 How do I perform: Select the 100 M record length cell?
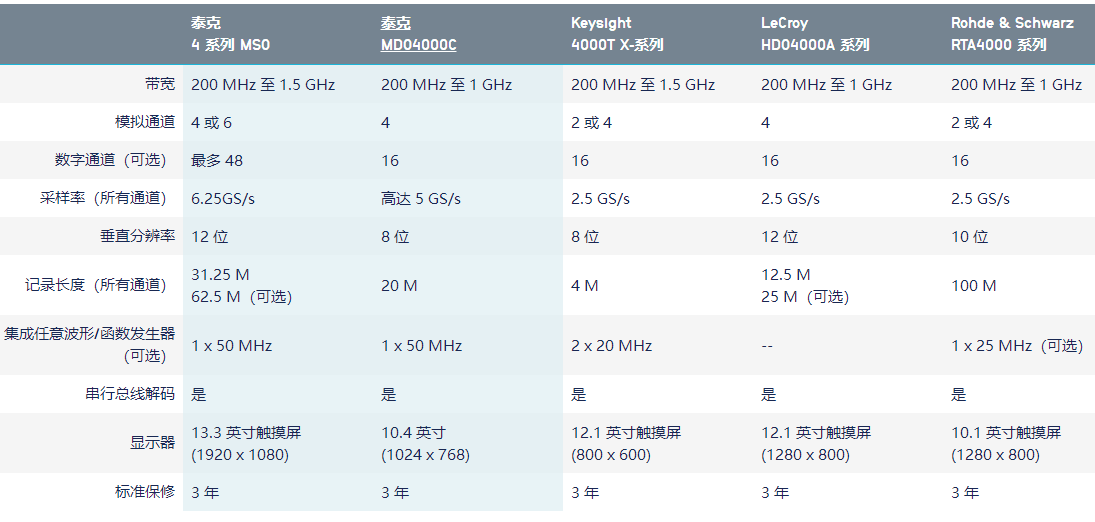[973, 286]
